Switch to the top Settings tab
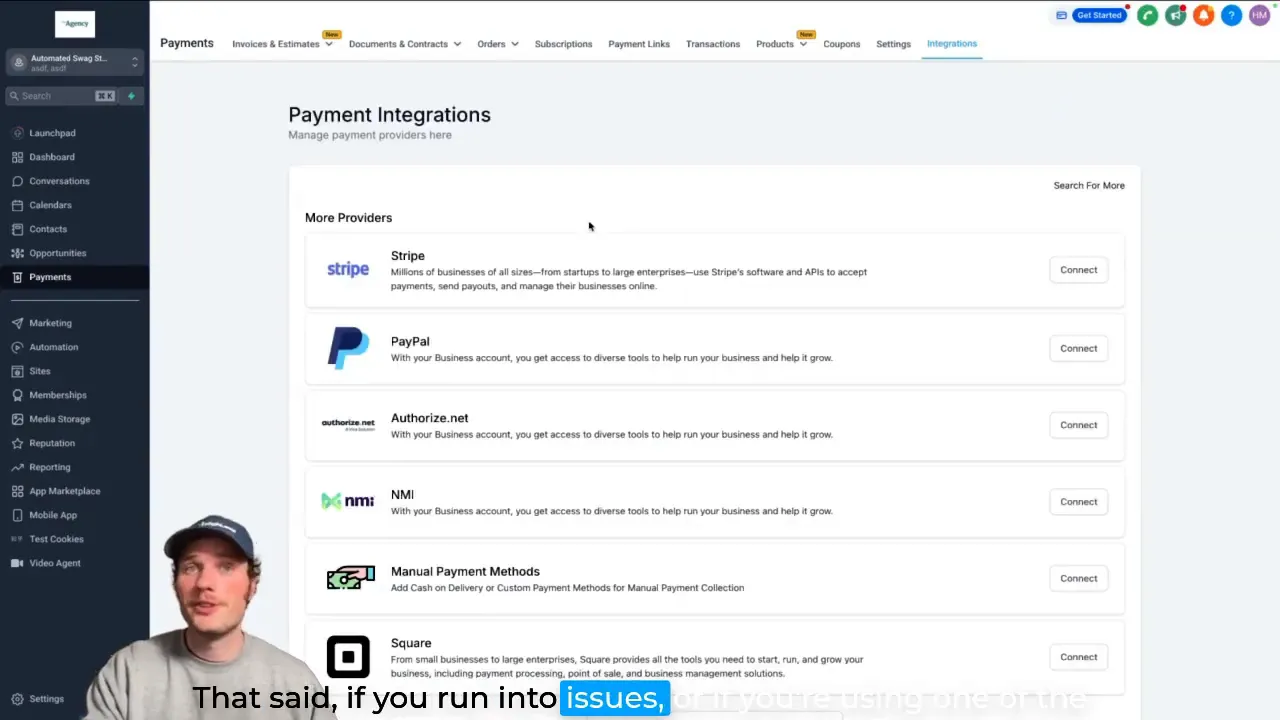1280x720 pixels. click(893, 44)
